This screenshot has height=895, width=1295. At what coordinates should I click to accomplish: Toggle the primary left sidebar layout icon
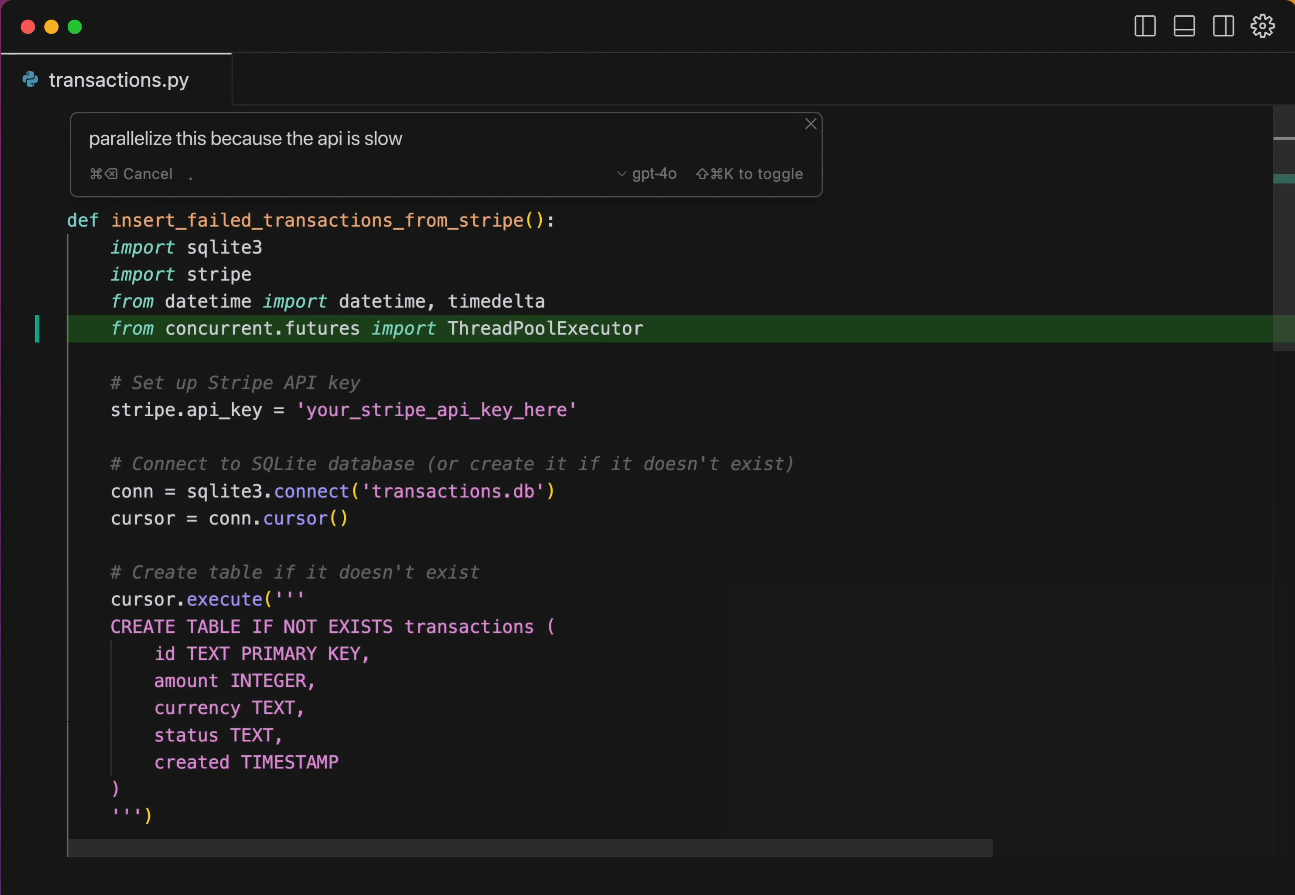1145,26
